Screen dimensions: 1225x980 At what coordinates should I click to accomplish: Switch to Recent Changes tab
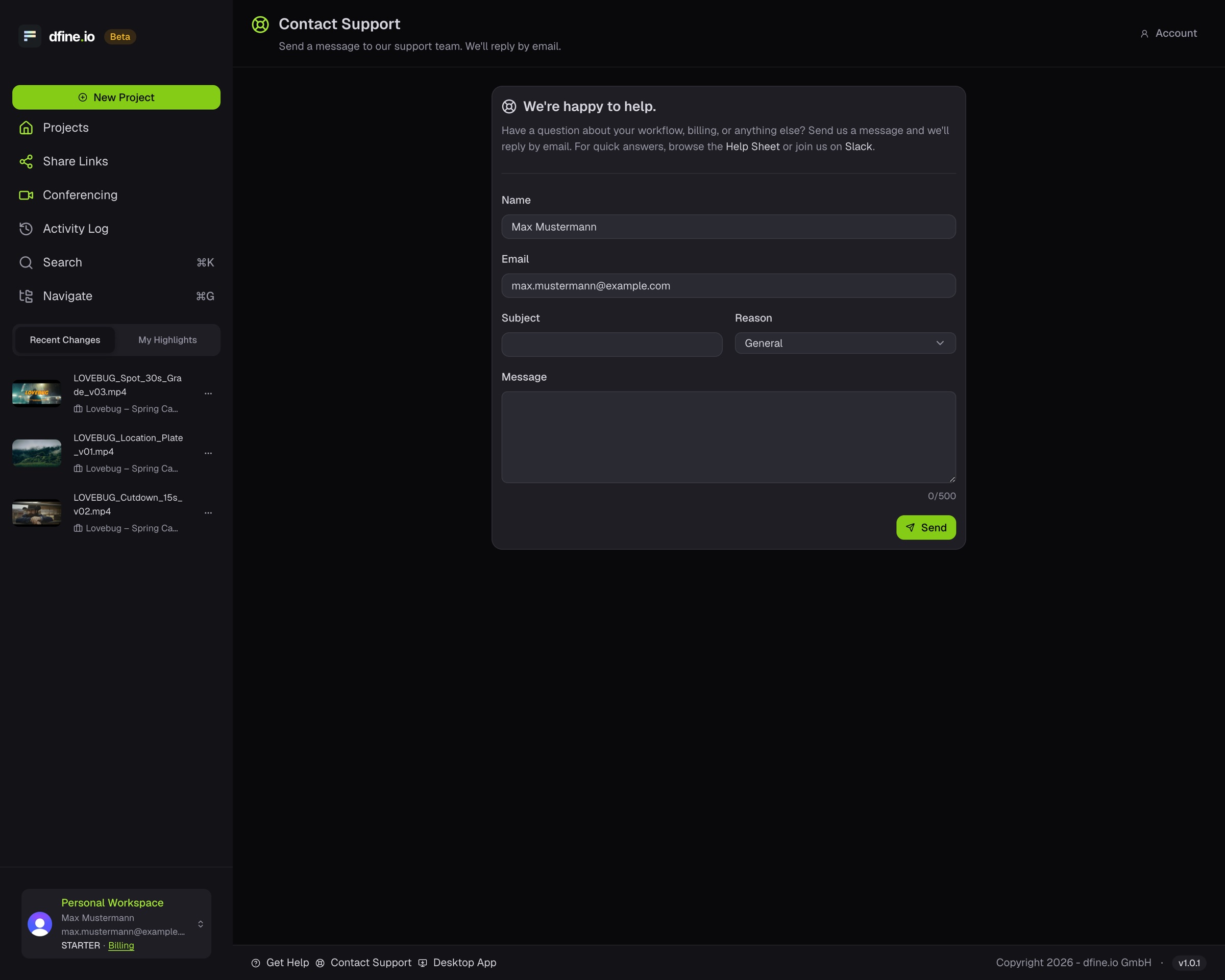pos(65,340)
